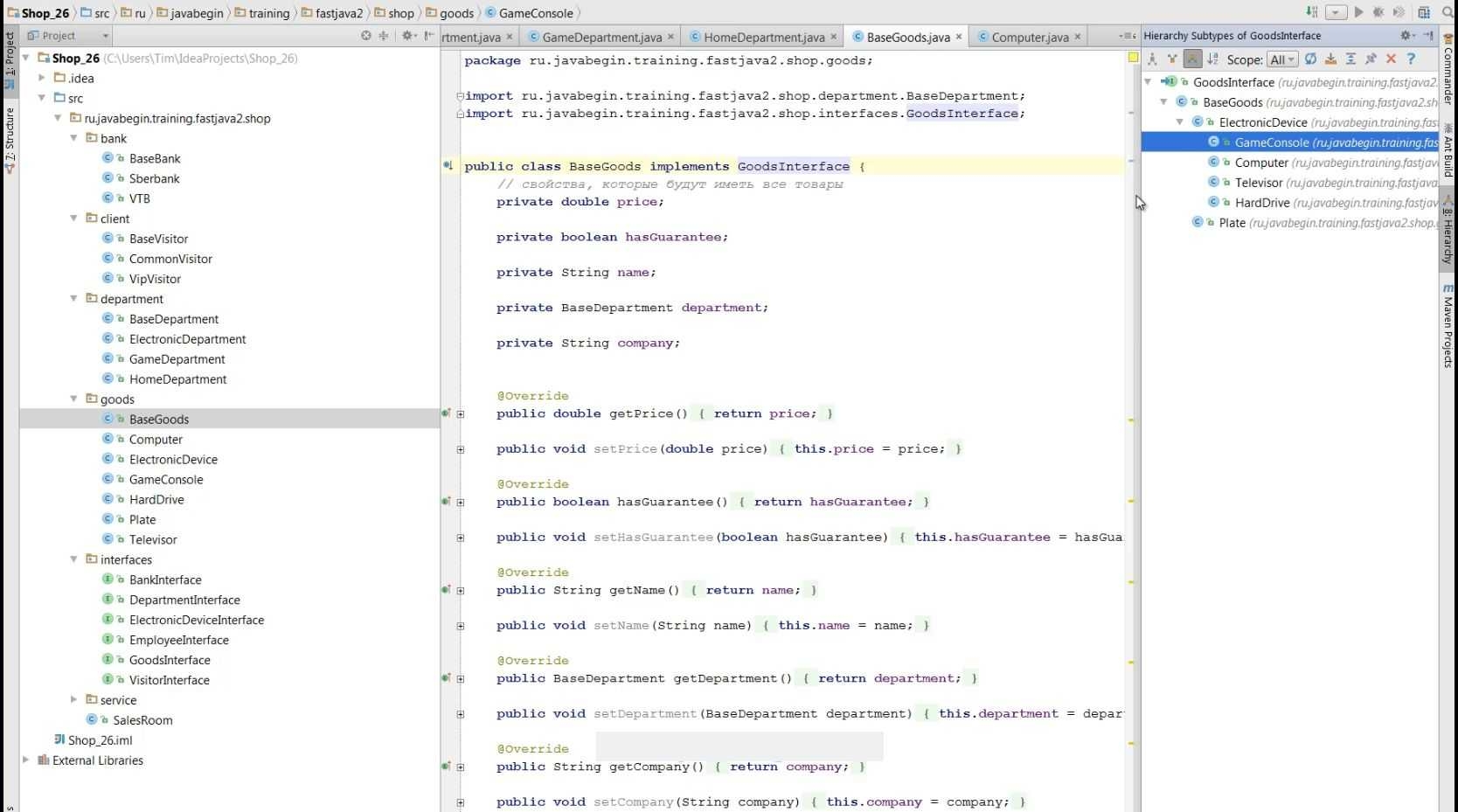Image resolution: width=1458 pixels, height=812 pixels.
Task: Click the Run play icon
Action: coord(1358,12)
